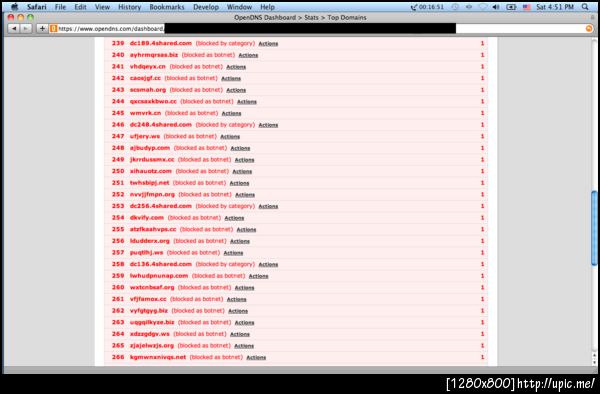Open Actions for xihauotz.com
The image size is (600, 394).
tap(242, 171)
